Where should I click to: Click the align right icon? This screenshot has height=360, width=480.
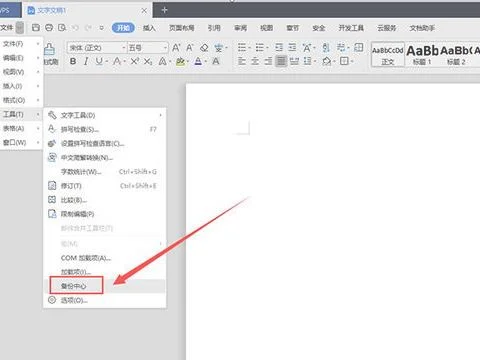268,61
